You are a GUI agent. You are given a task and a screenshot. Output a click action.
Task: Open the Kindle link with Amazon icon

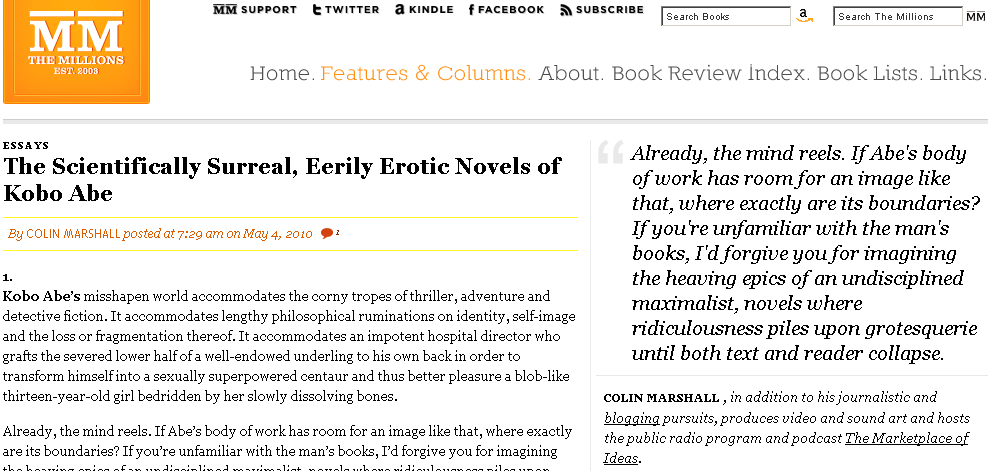coord(400,9)
